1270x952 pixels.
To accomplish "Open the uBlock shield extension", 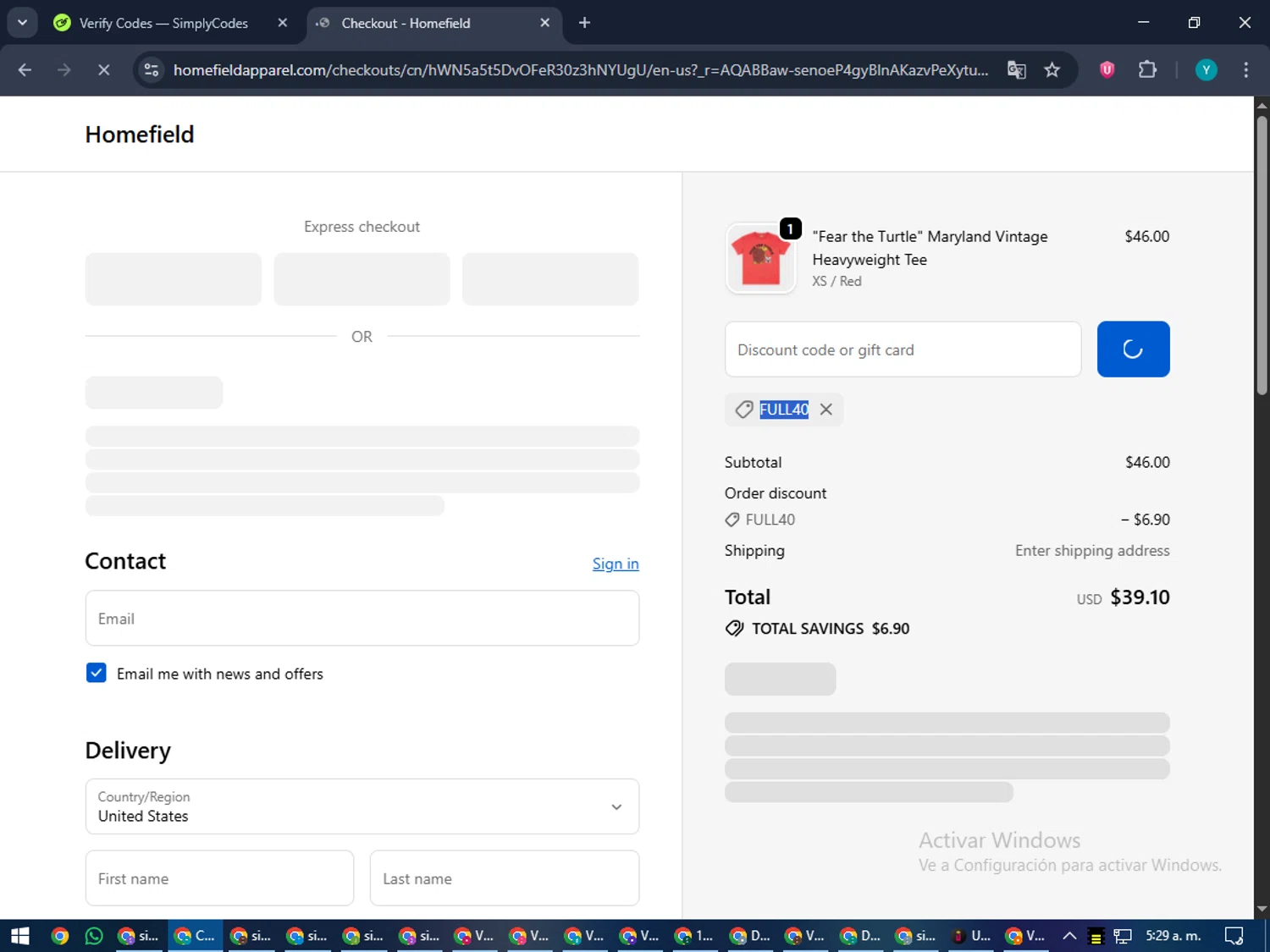I will (1107, 70).
